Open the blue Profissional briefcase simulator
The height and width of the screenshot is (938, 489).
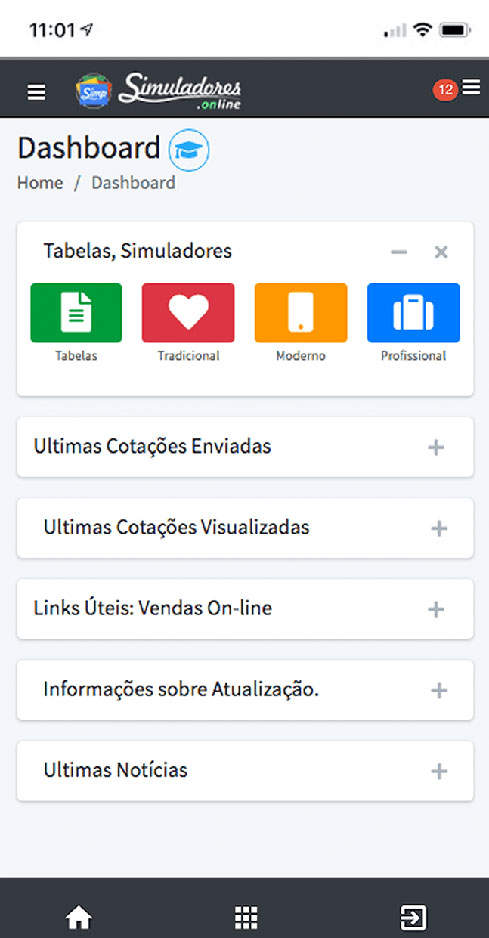tap(414, 312)
